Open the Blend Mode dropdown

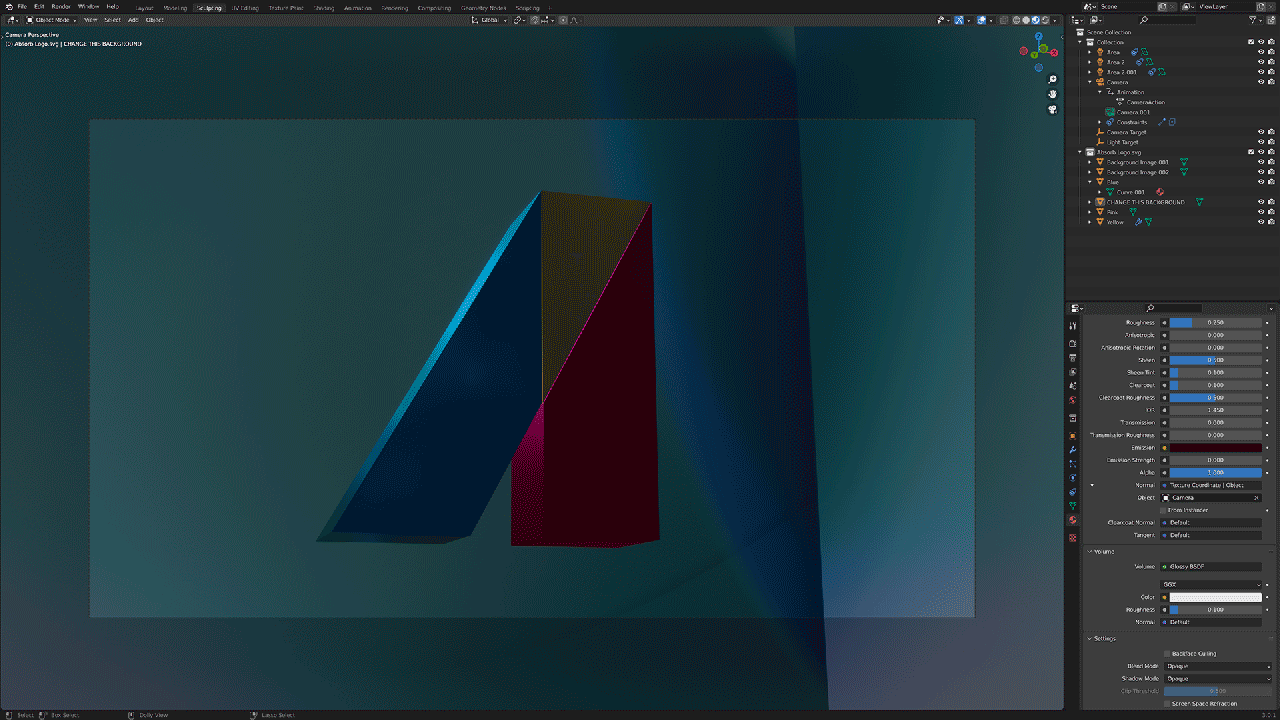pos(1218,666)
